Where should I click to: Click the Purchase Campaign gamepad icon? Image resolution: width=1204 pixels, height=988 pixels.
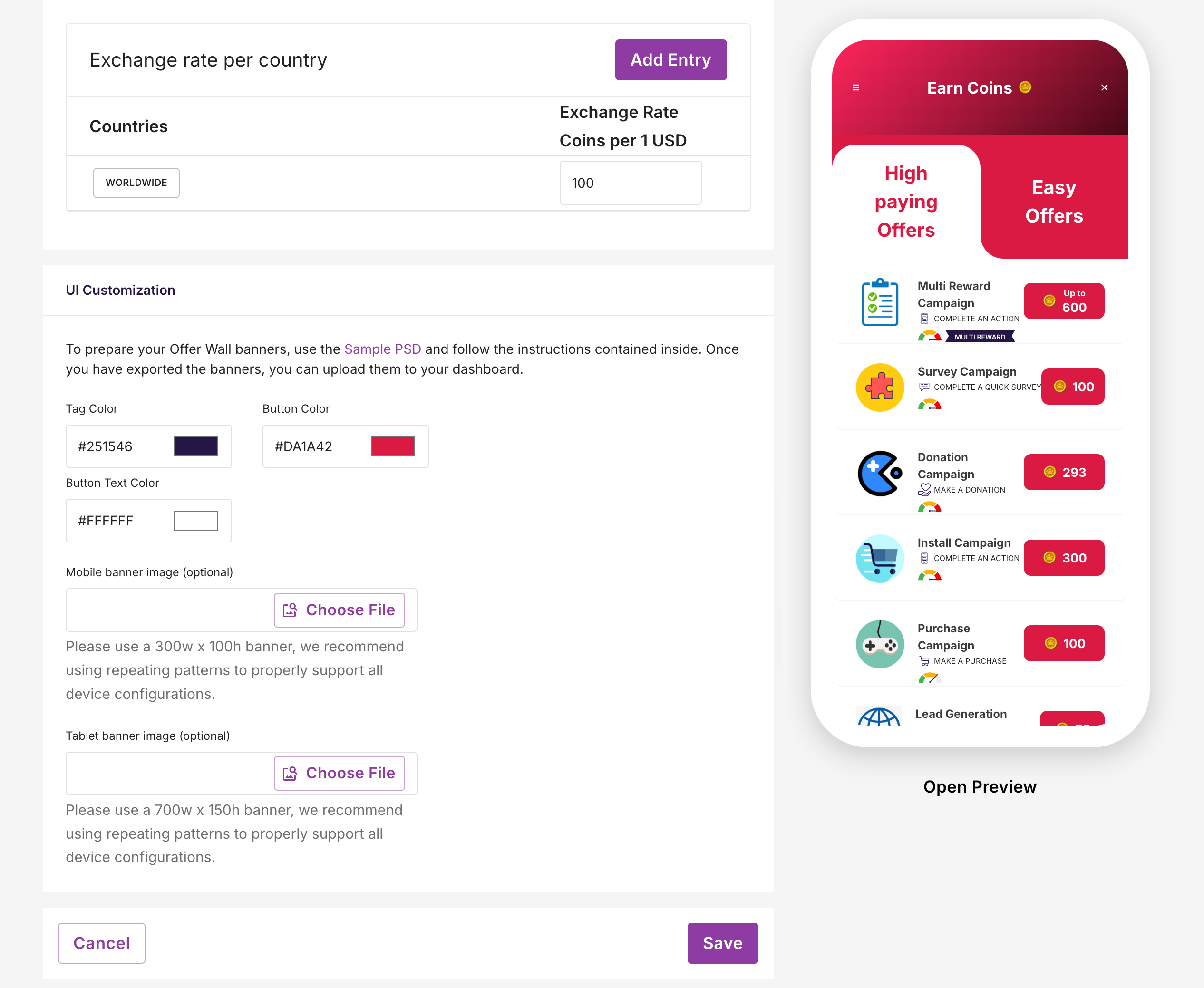click(880, 644)
